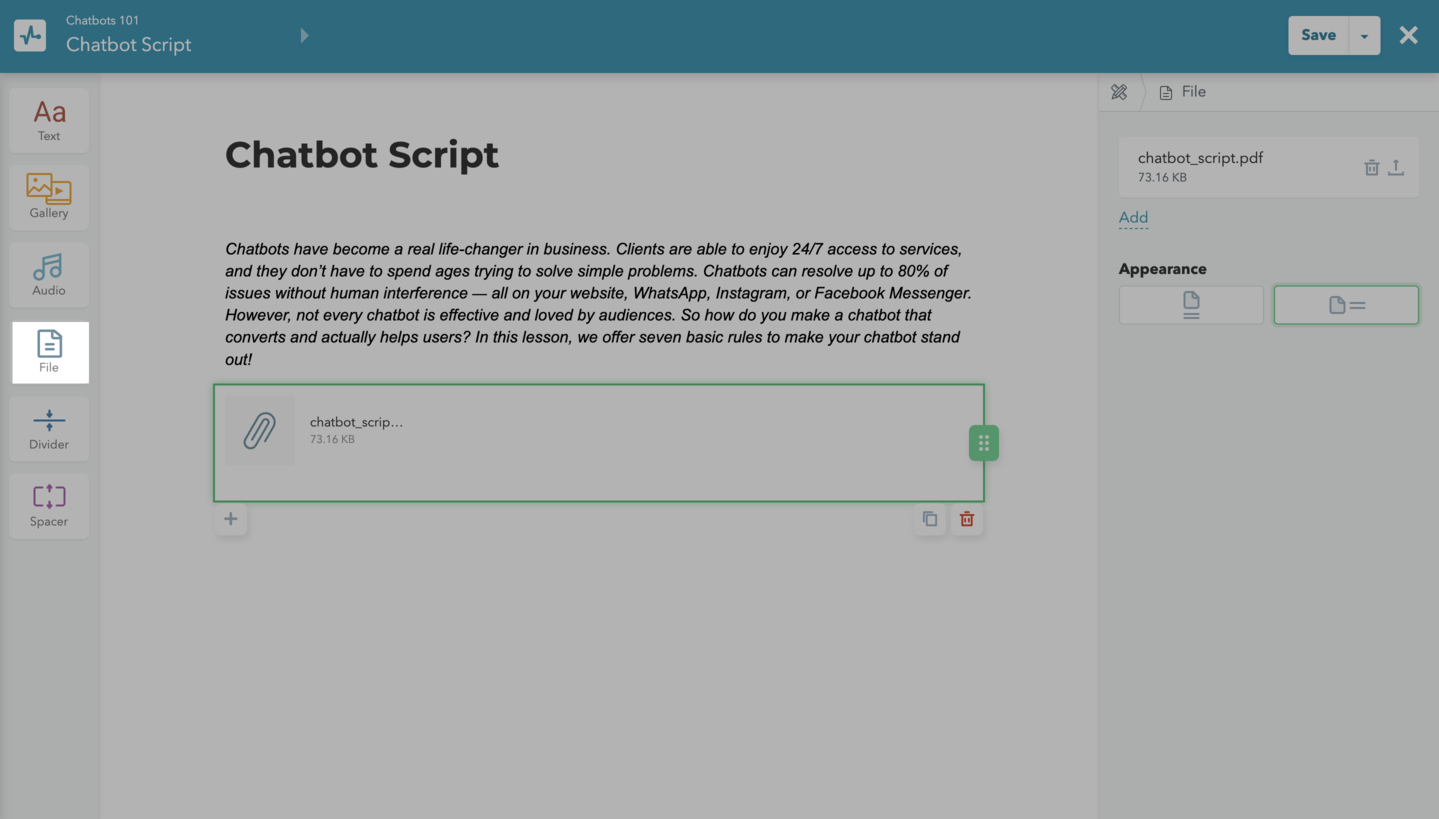Delete chatbot_script.pdf in the right panel

[x=1371, y=168]
